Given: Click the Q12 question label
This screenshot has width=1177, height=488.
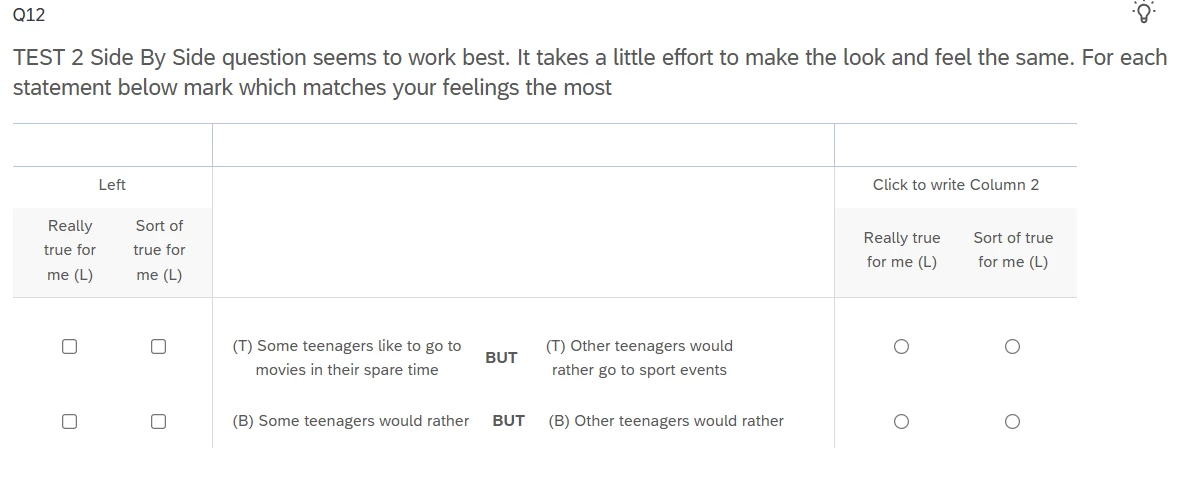Looking at the screenshot, I should point(29,14).
